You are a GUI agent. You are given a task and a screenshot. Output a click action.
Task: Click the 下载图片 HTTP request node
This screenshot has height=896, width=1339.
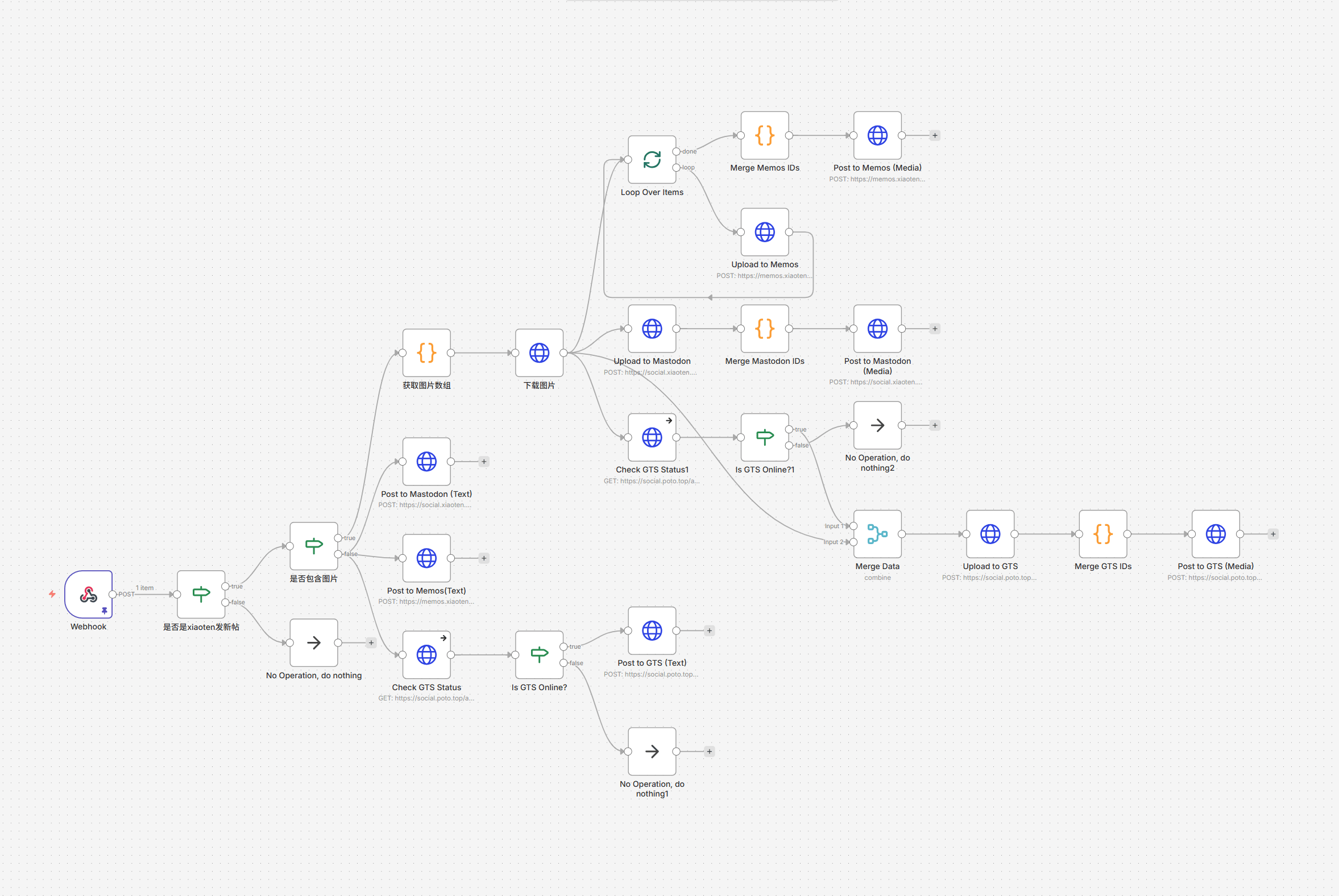(539, 352)
